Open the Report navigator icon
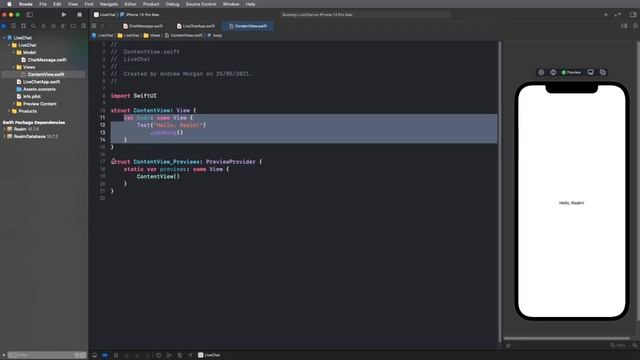Viewport: 640px width, 360px height. pos(83,26)
